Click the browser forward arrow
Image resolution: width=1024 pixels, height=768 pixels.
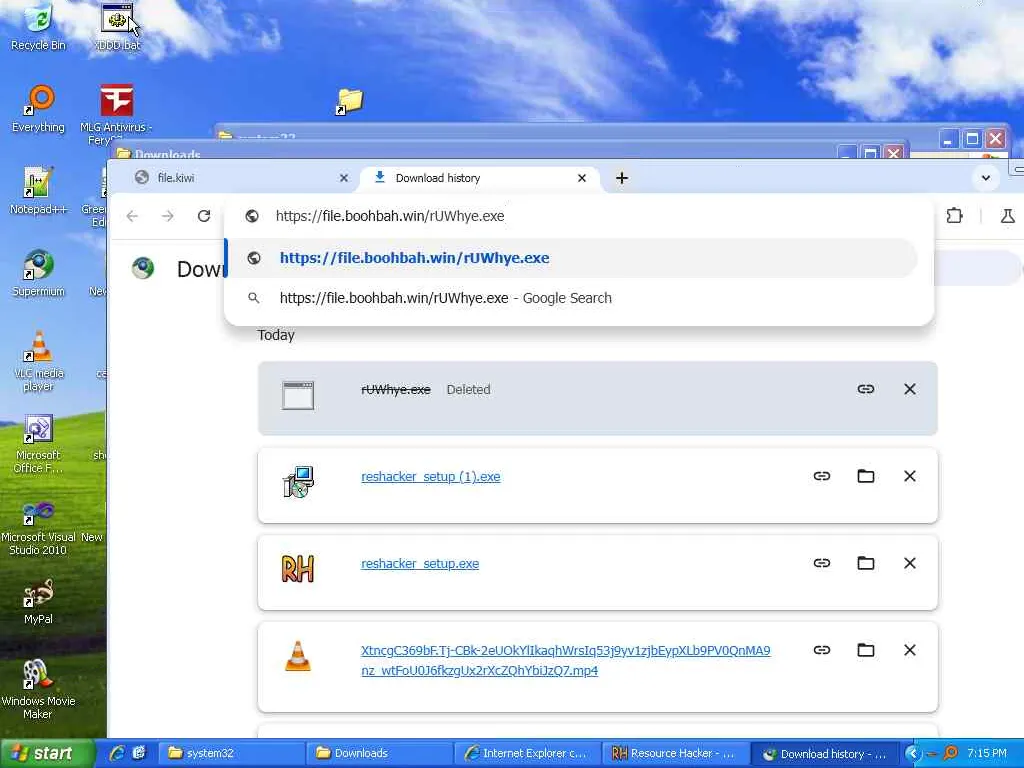[168, 216]
